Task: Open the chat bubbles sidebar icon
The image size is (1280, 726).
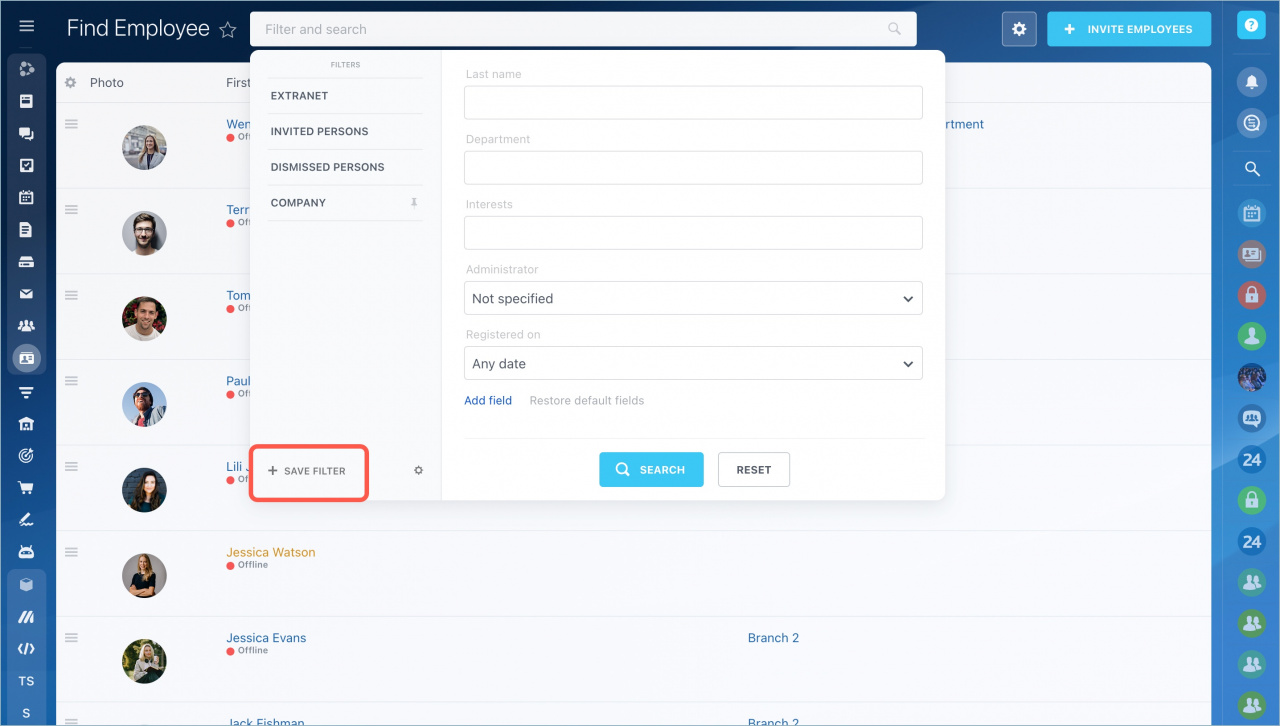Action: coord(27,134)
